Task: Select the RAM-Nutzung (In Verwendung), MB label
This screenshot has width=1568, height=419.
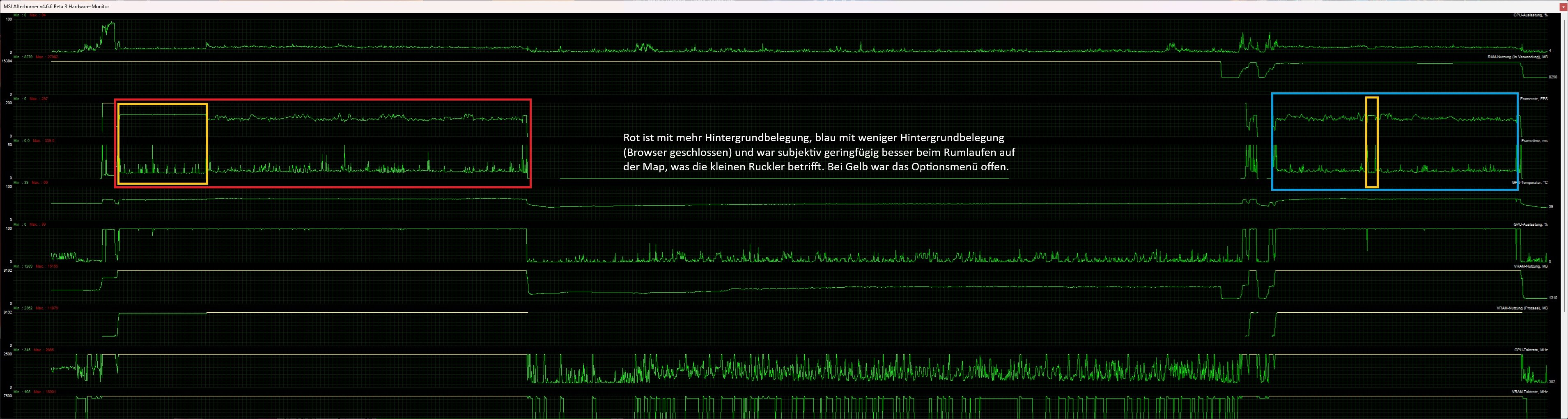Action: [x=1517, y=57]
